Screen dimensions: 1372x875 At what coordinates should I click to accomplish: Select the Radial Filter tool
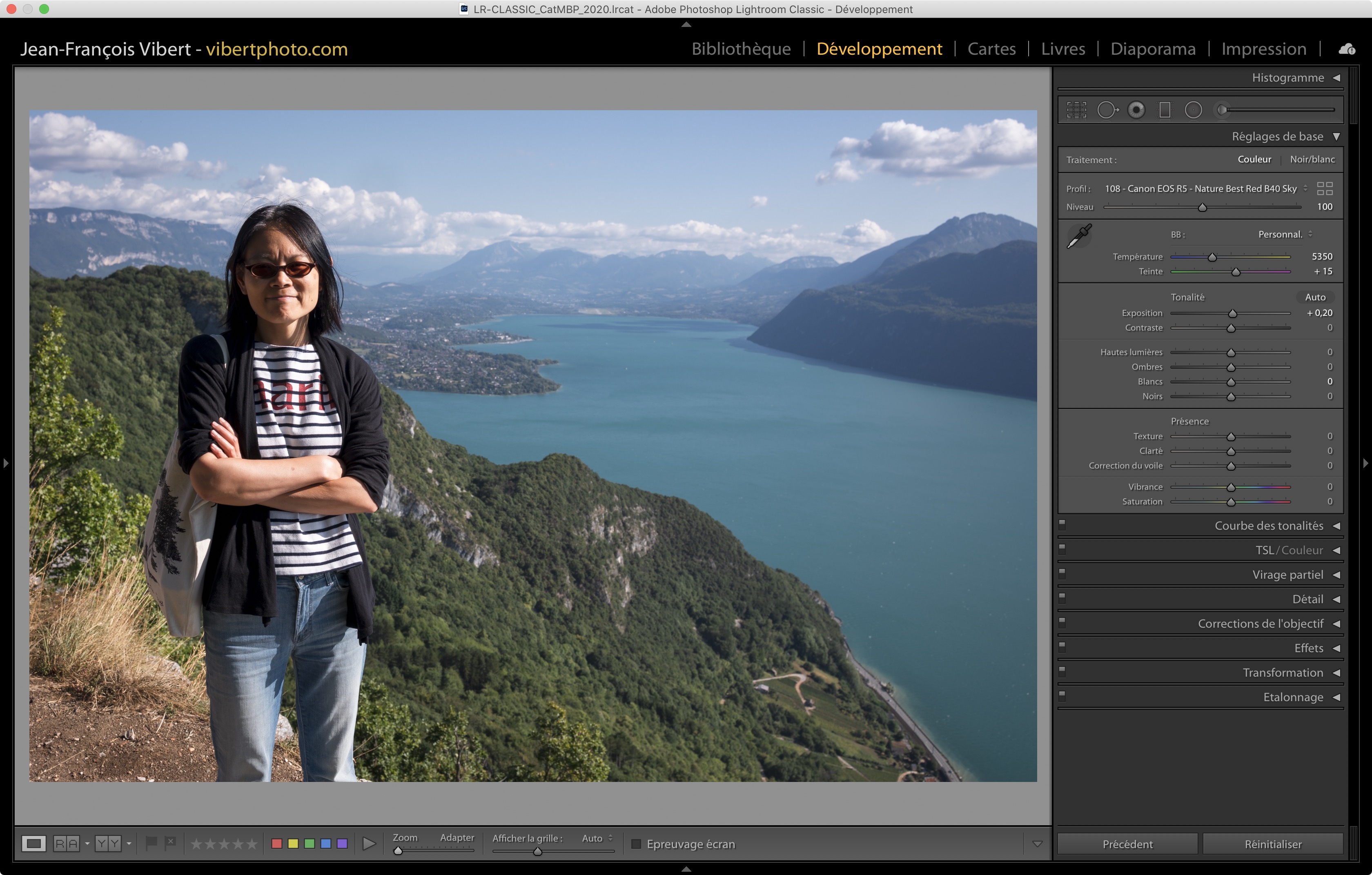click(1193, 110)
